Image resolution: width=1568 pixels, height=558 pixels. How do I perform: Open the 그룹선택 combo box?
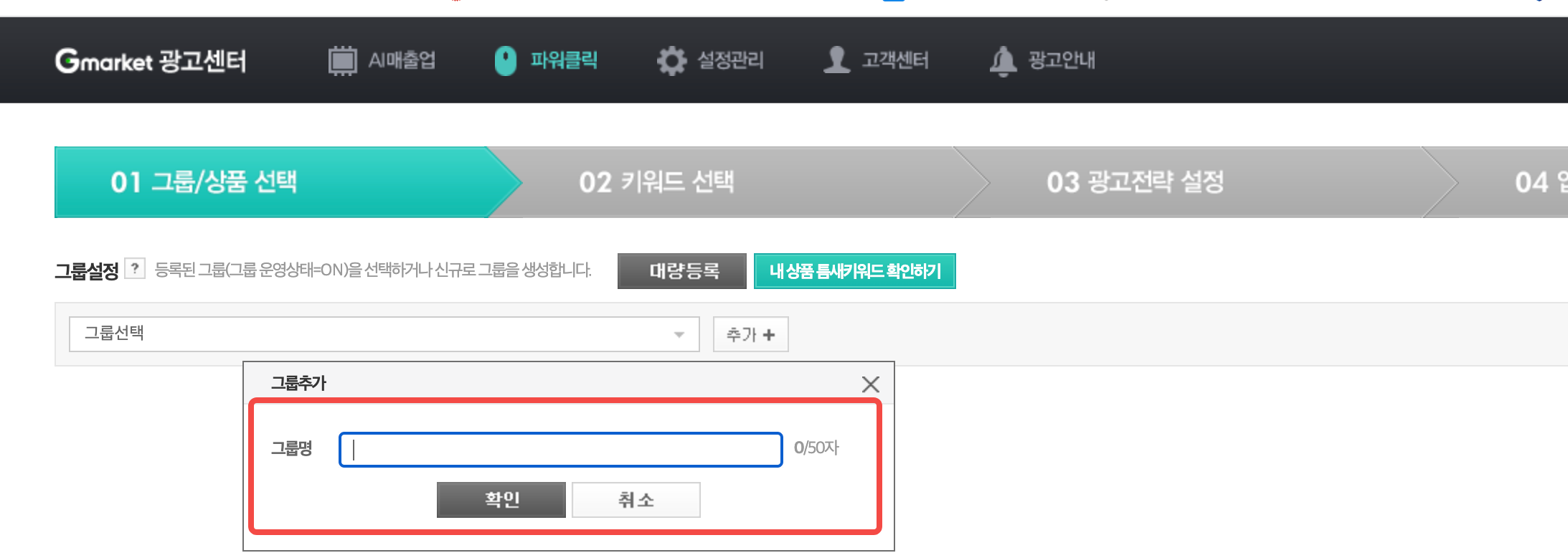384,334
